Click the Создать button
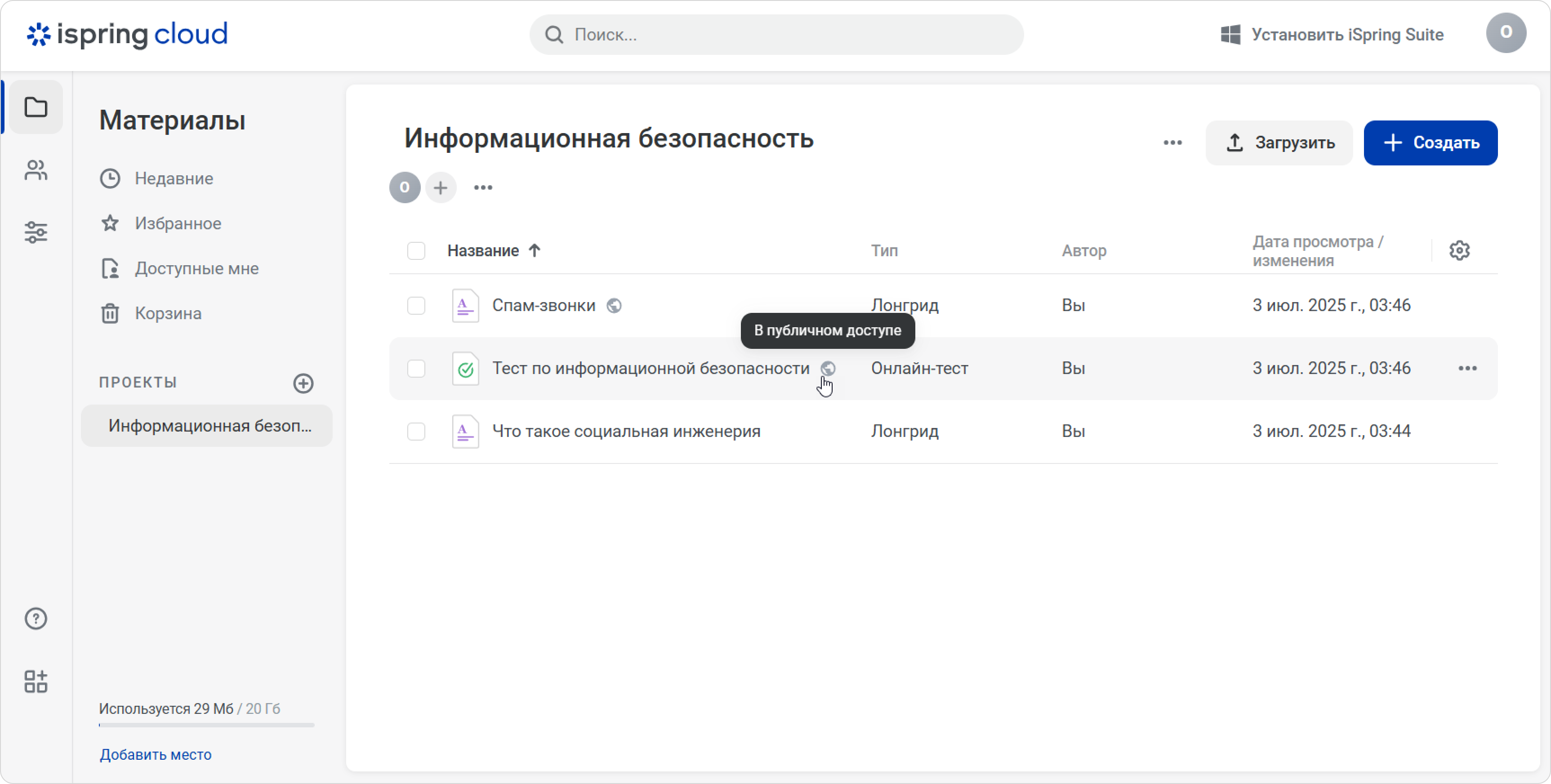Viewport: 1551px width, 784px height. click(1431, 143)
